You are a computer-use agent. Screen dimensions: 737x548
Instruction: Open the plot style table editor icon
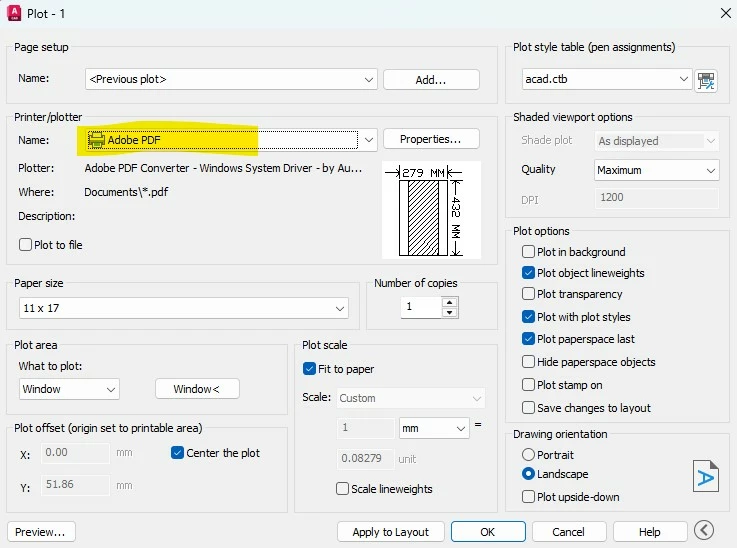pos(706,80)
